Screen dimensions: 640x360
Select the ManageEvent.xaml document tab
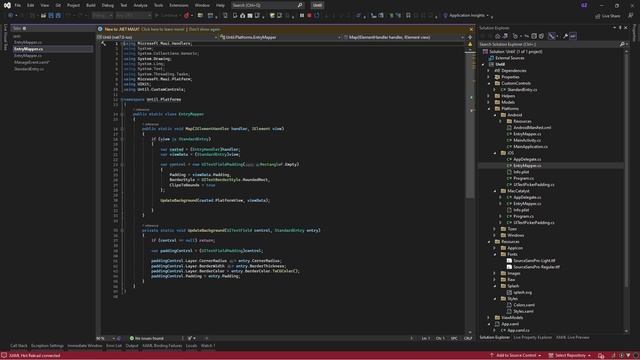31,62
